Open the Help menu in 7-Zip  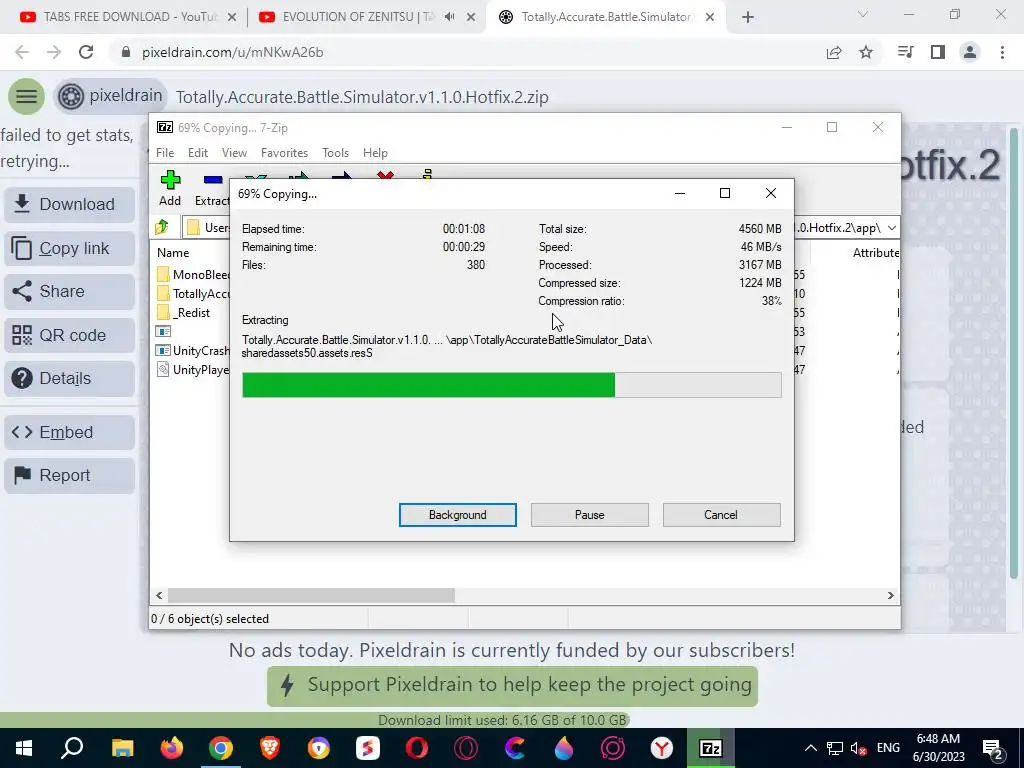click(375, 153)
